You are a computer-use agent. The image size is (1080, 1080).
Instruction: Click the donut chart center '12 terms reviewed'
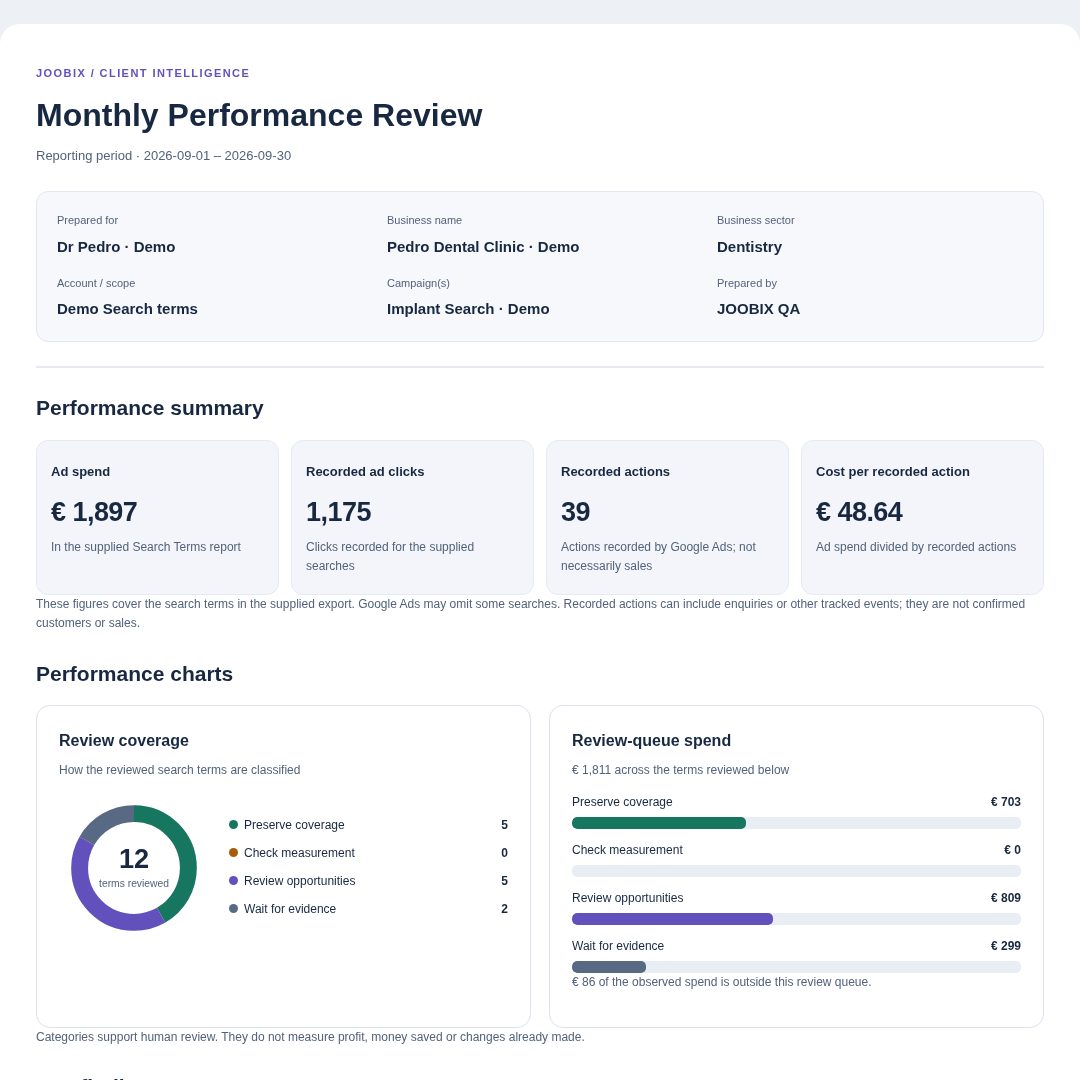pyautogui.click(x=134, y=868)
